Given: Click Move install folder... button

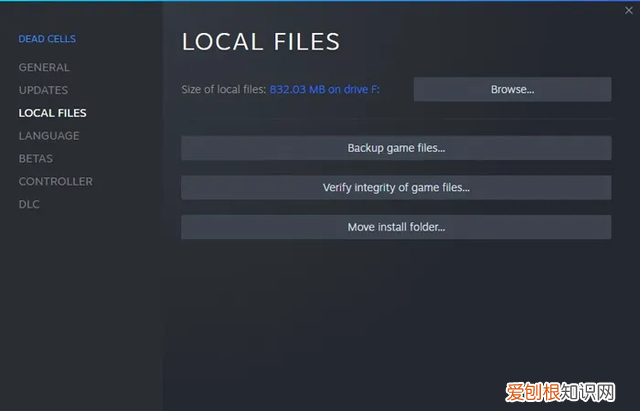Looking at the screenshot, I should (396, 227).
